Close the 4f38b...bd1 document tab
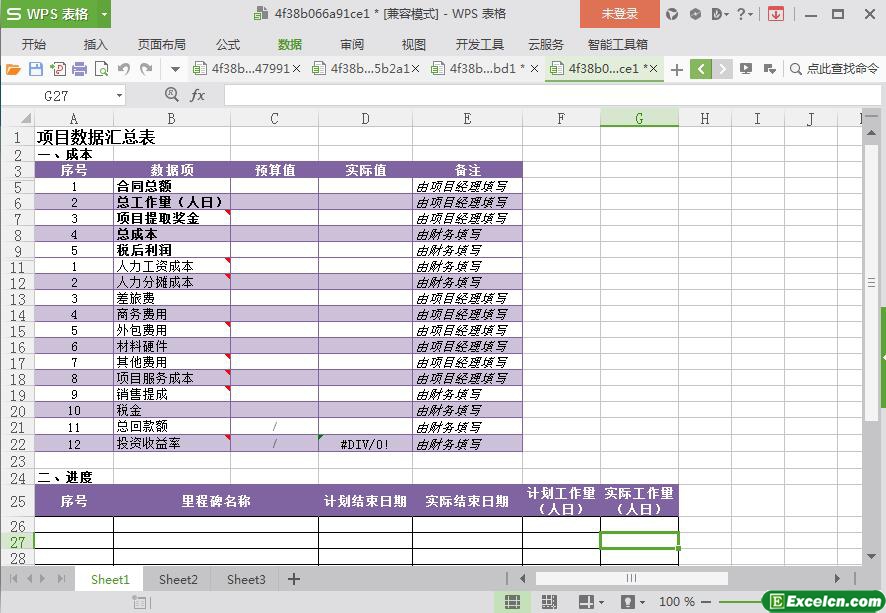Viewport: 886px width, 613px height. coord(534,69)
